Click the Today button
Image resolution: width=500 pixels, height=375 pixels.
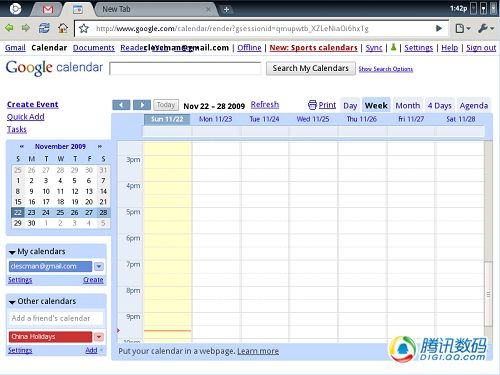pos(166,105)
